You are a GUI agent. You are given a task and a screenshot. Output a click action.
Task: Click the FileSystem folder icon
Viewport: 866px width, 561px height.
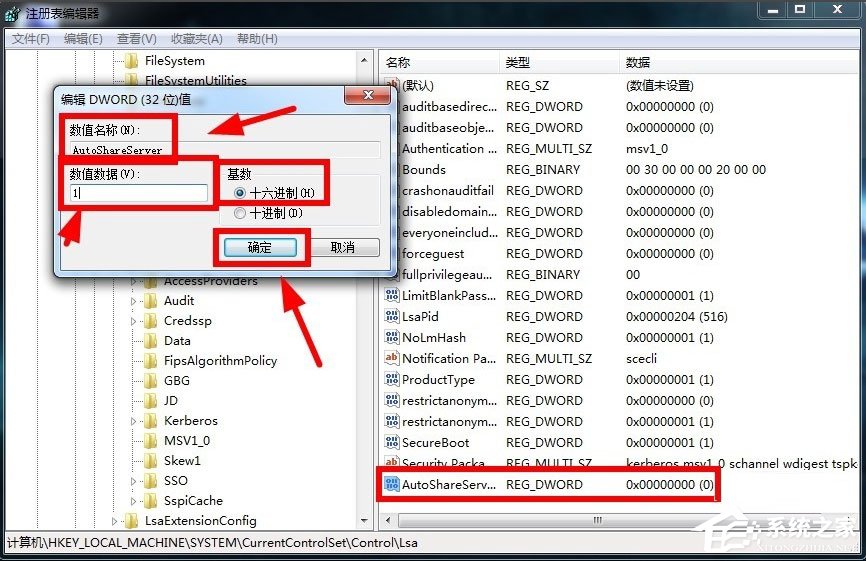tap(130, 61)
